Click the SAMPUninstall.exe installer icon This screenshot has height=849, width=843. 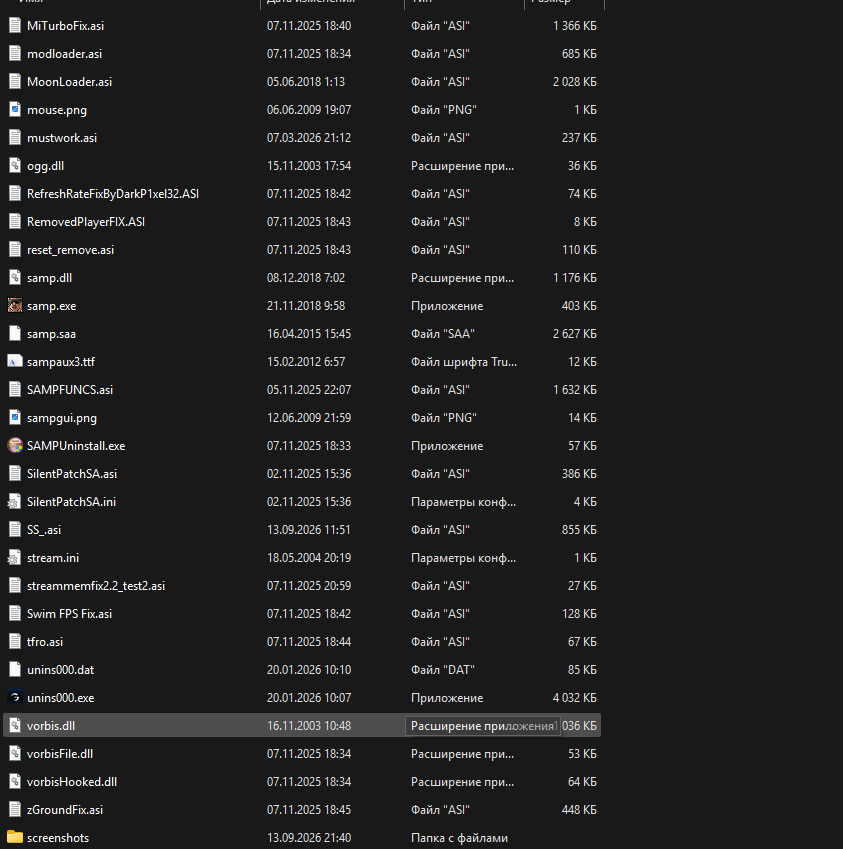[x=15, y=446]
